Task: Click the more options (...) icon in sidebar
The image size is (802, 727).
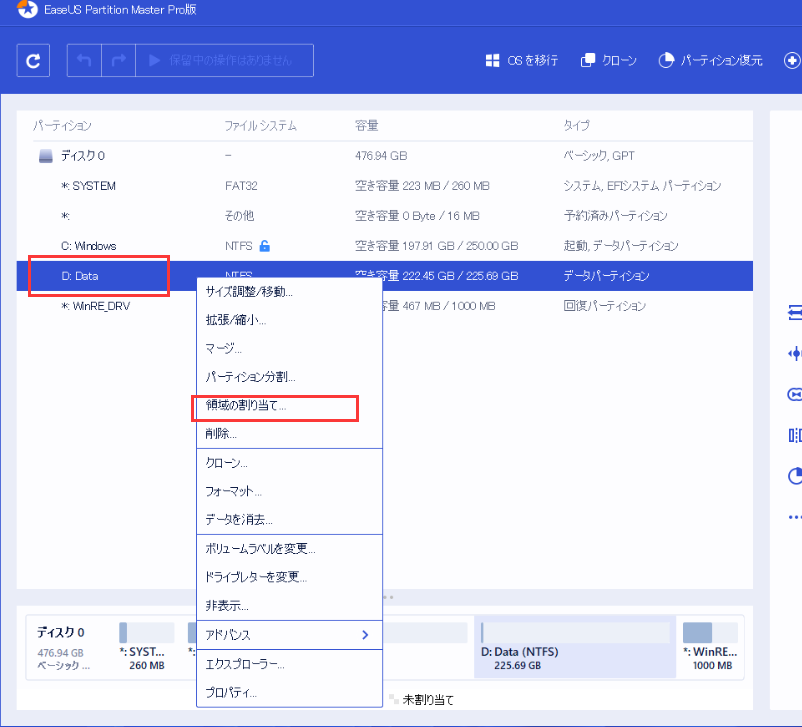Action: point(793,517)
